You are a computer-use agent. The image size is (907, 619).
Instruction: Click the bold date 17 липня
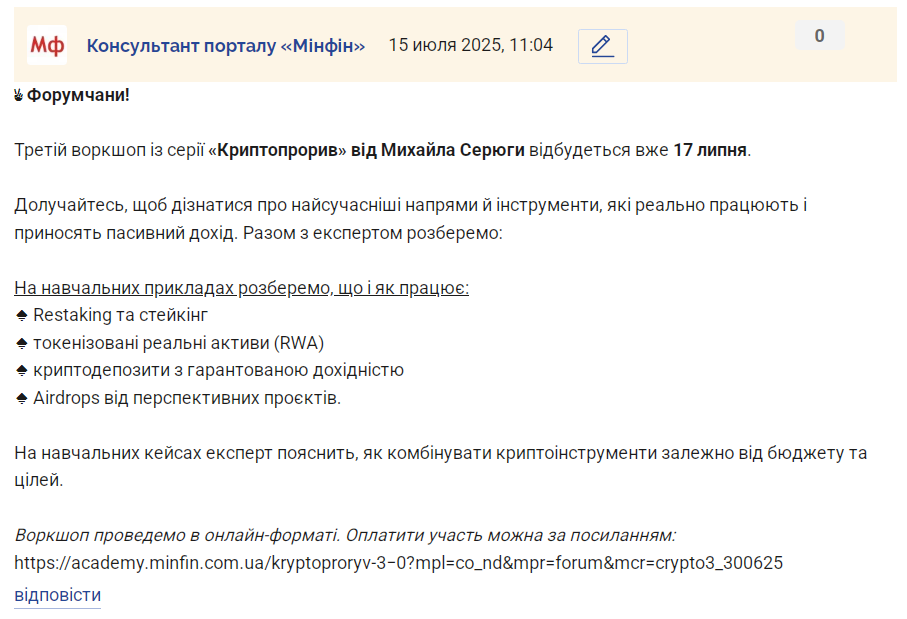[710, 150]
